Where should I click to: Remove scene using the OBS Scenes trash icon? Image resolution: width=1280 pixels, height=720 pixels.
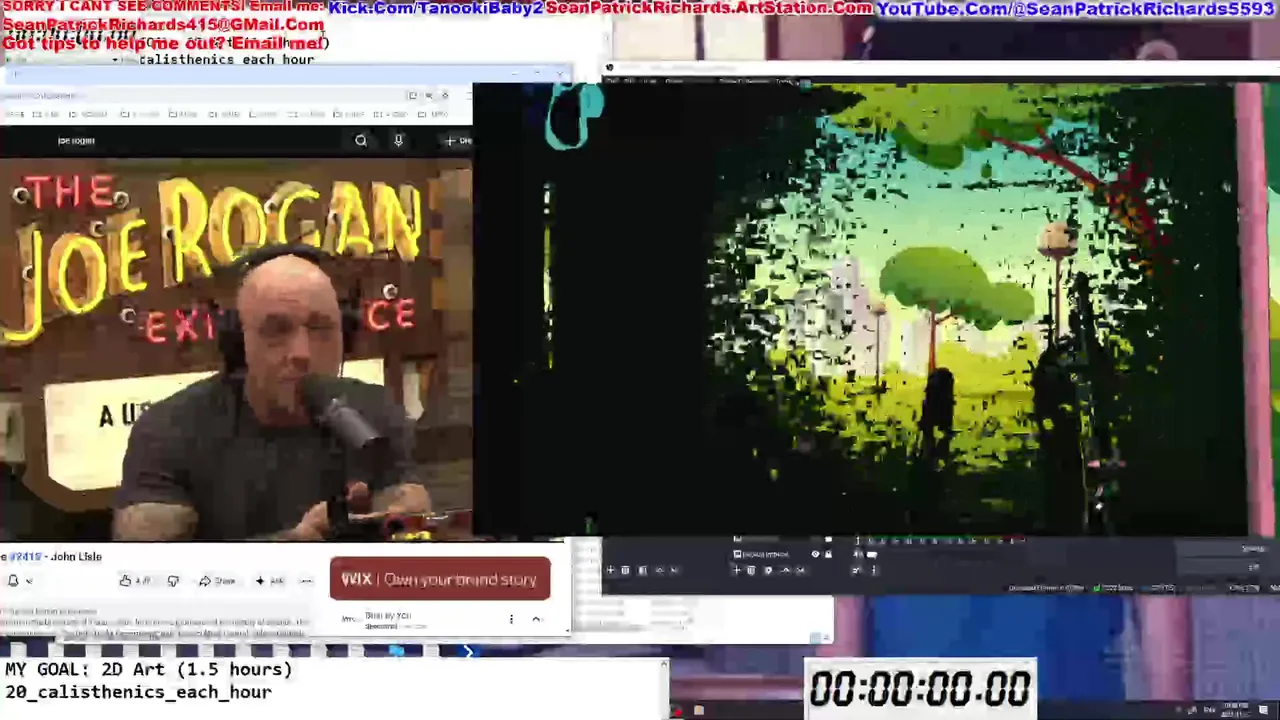pos(625,570)
